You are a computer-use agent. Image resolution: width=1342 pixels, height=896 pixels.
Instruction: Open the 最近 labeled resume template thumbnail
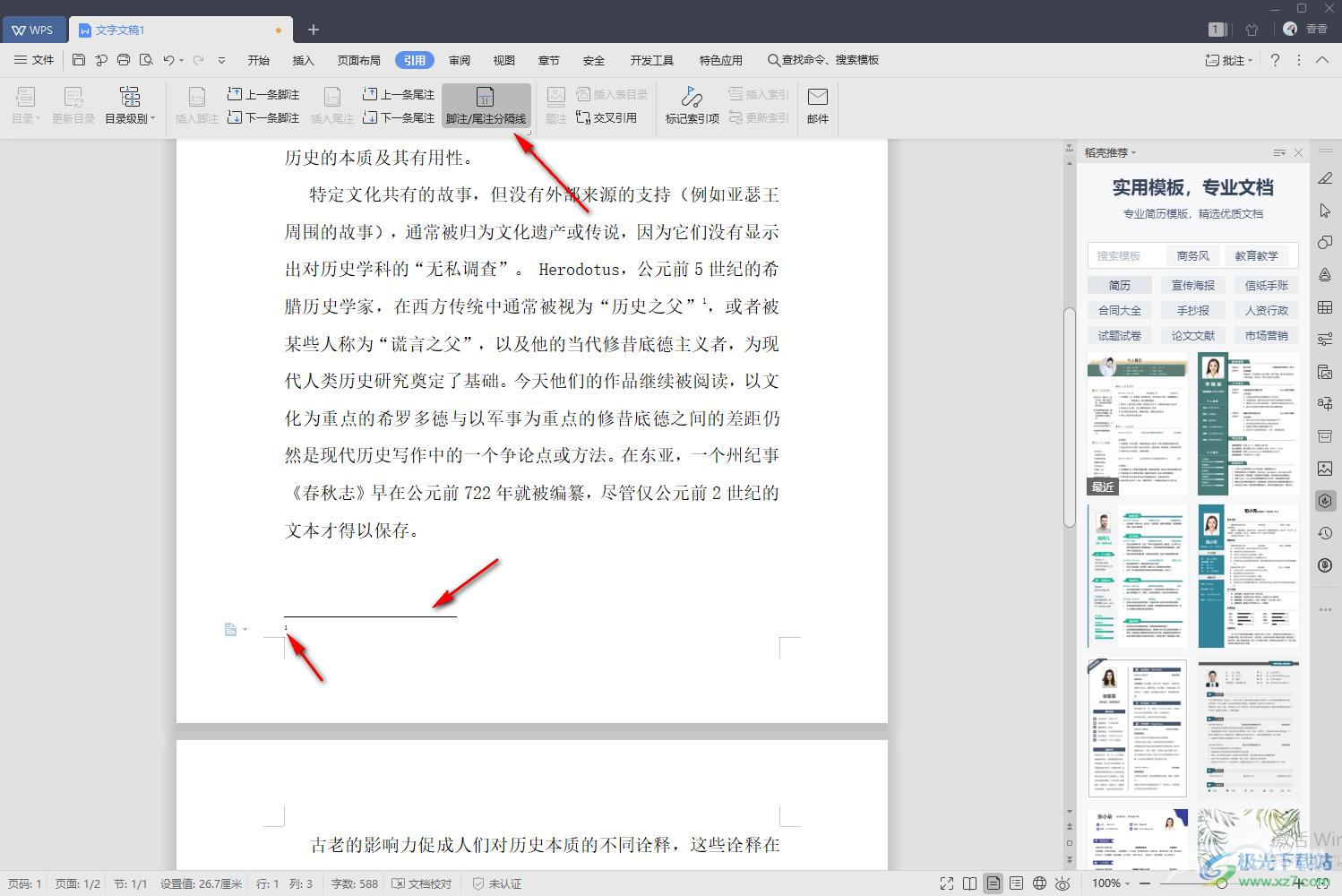coord(1138,424)
